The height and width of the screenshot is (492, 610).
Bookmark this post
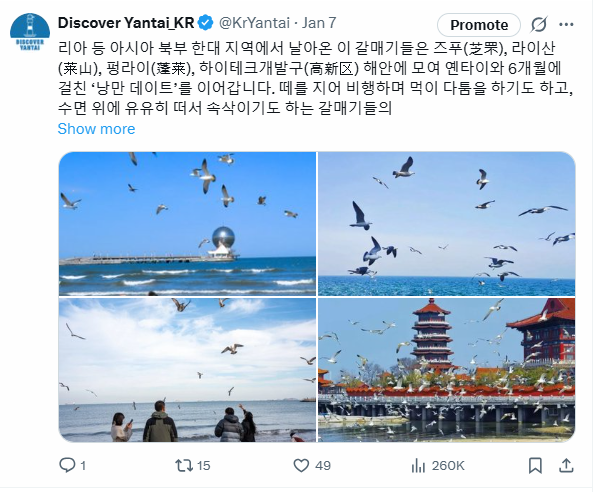[x=535, y=465]
